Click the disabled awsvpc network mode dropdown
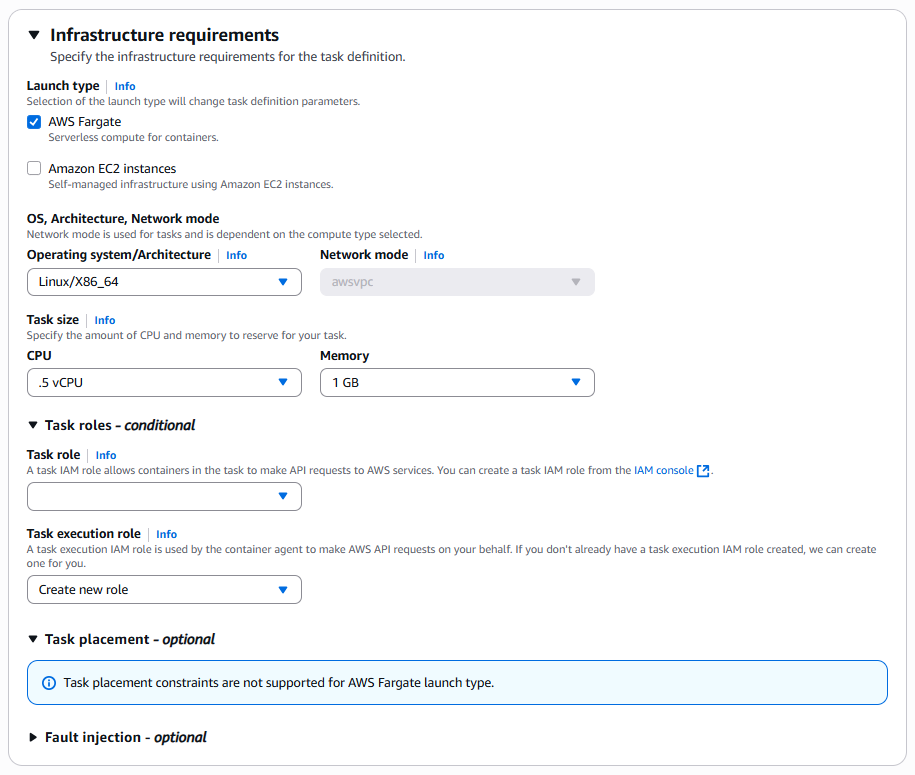This screenshot has width=915, height=775. point(457,282)
